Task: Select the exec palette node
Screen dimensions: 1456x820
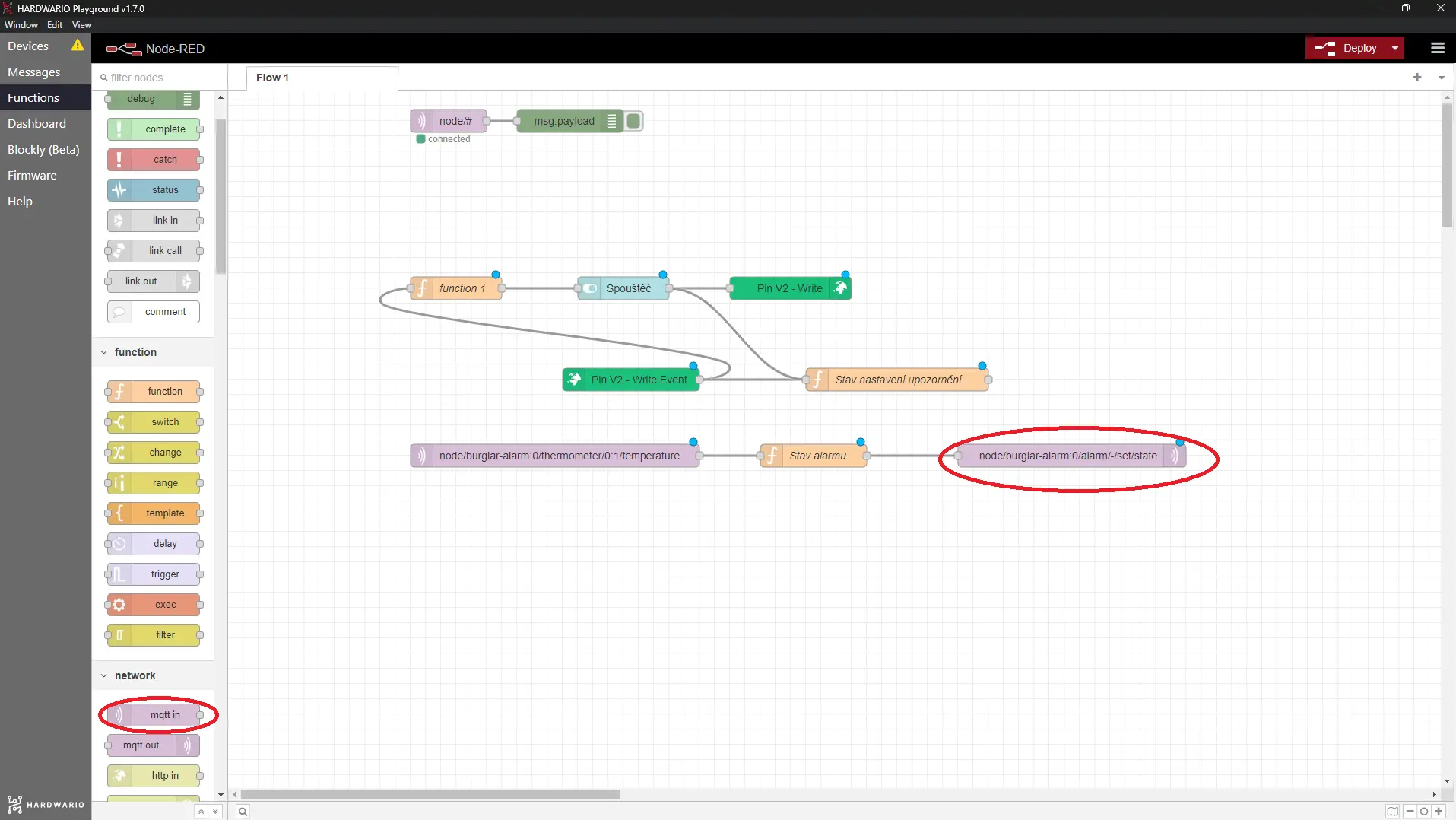Action: 154,605
